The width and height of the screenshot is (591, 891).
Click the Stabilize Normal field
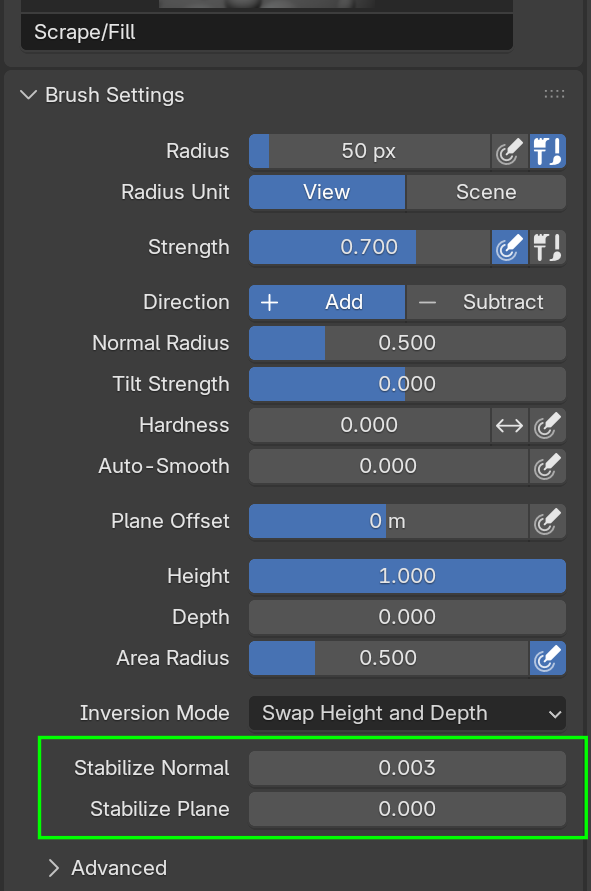click(x=407, y=768)
